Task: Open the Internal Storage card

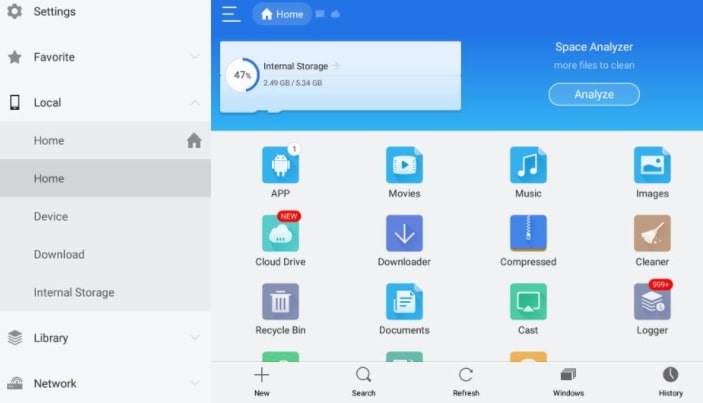Action: [340, 76]
